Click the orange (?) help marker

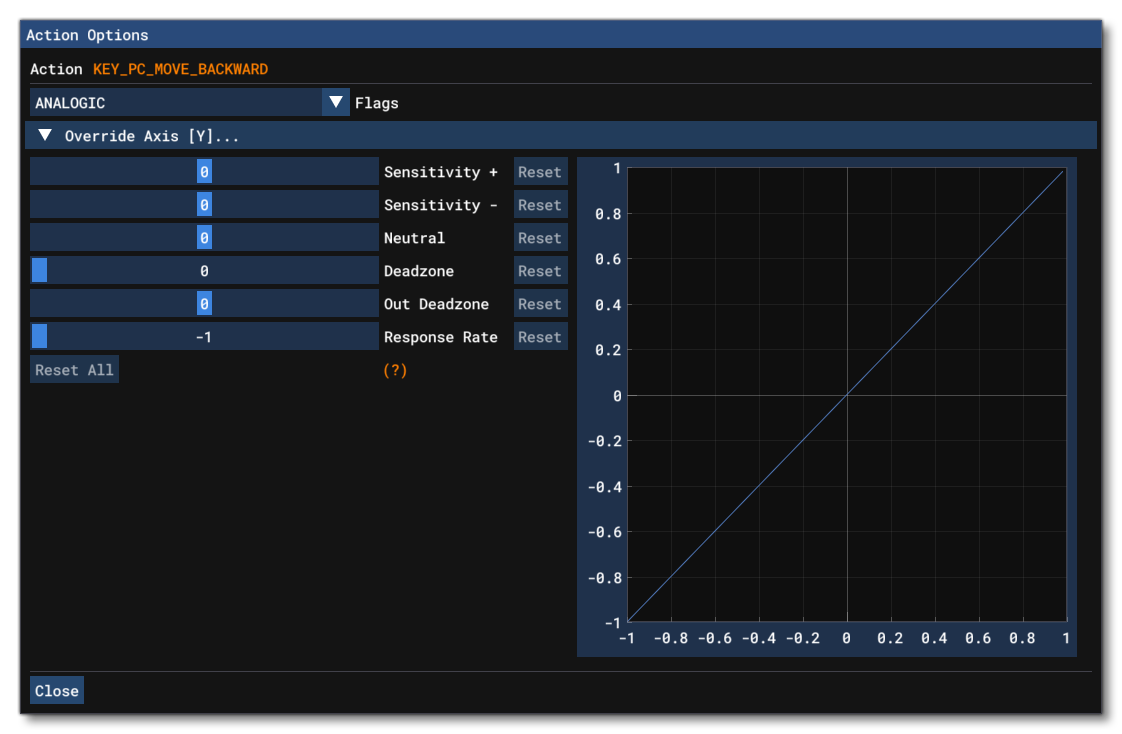tap(396, 370)
